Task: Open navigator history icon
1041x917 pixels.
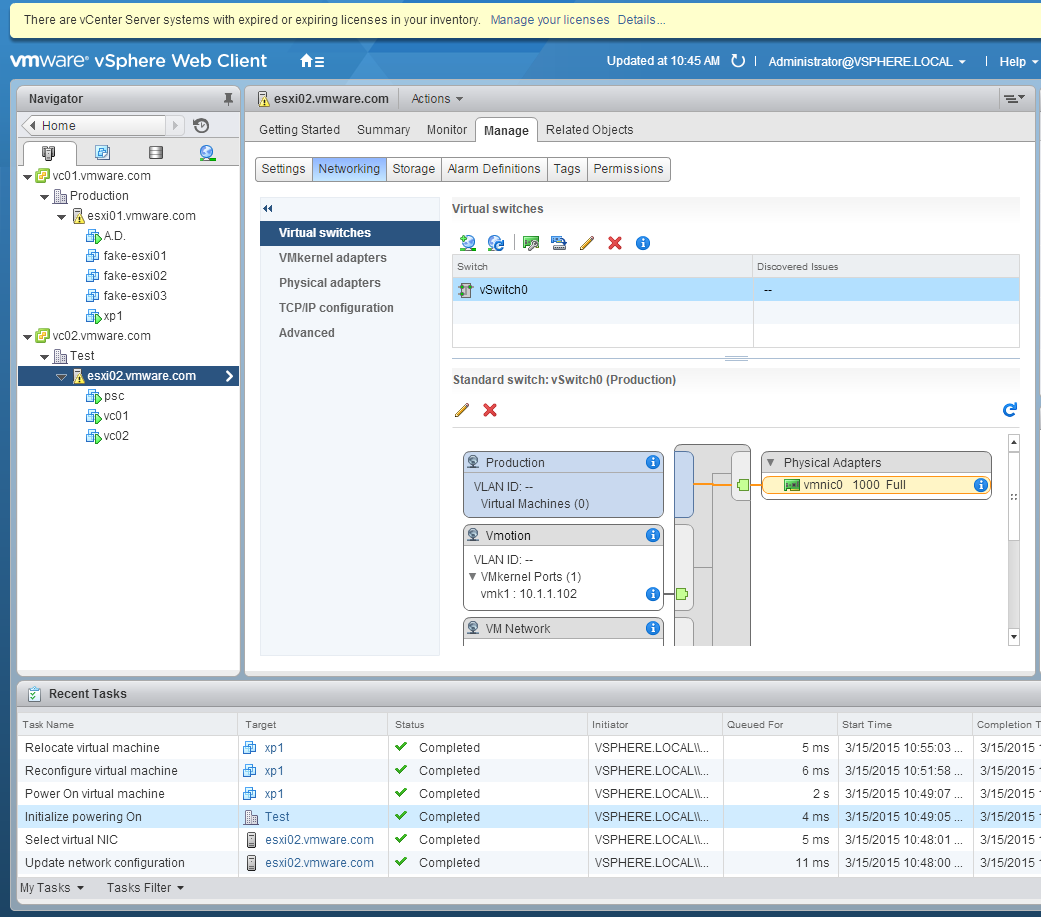Action: [200, 125]
